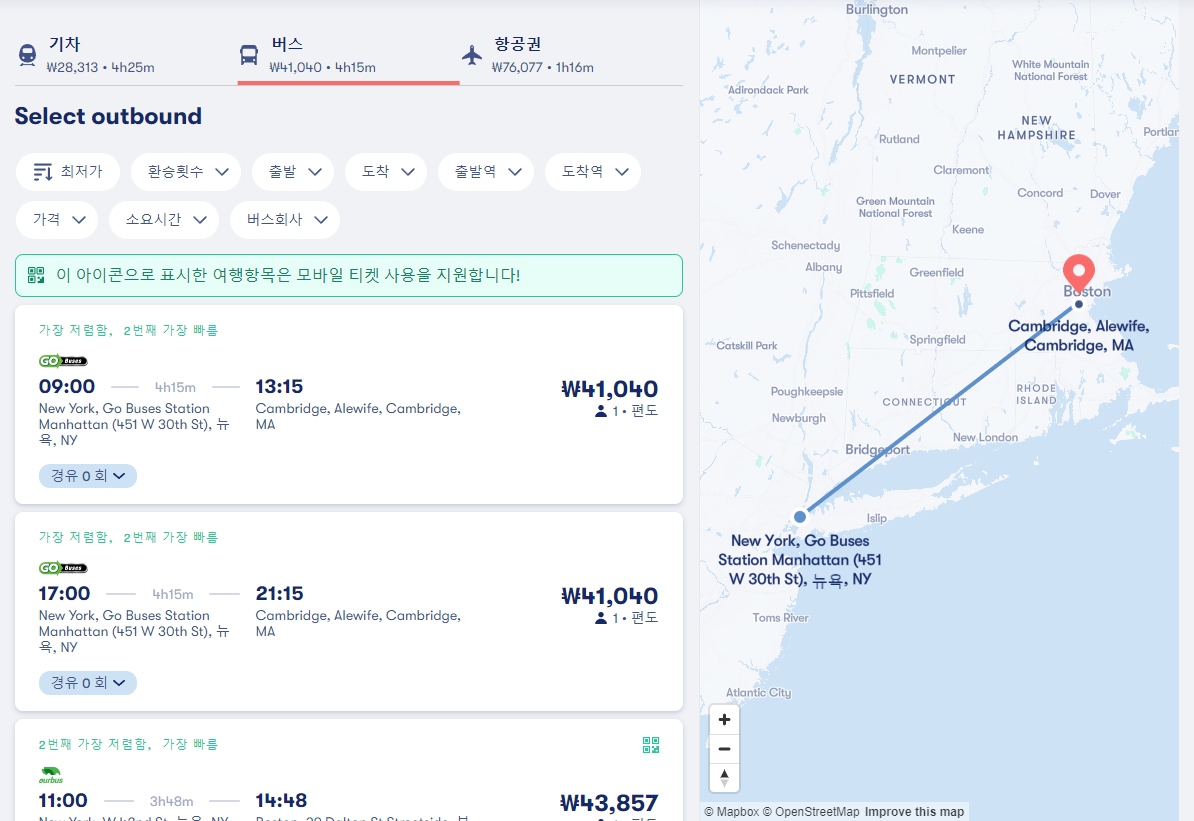Open the 도착 filter dropdown
Viewport: 1194px width, 821px height.
[x=386, y=172]
